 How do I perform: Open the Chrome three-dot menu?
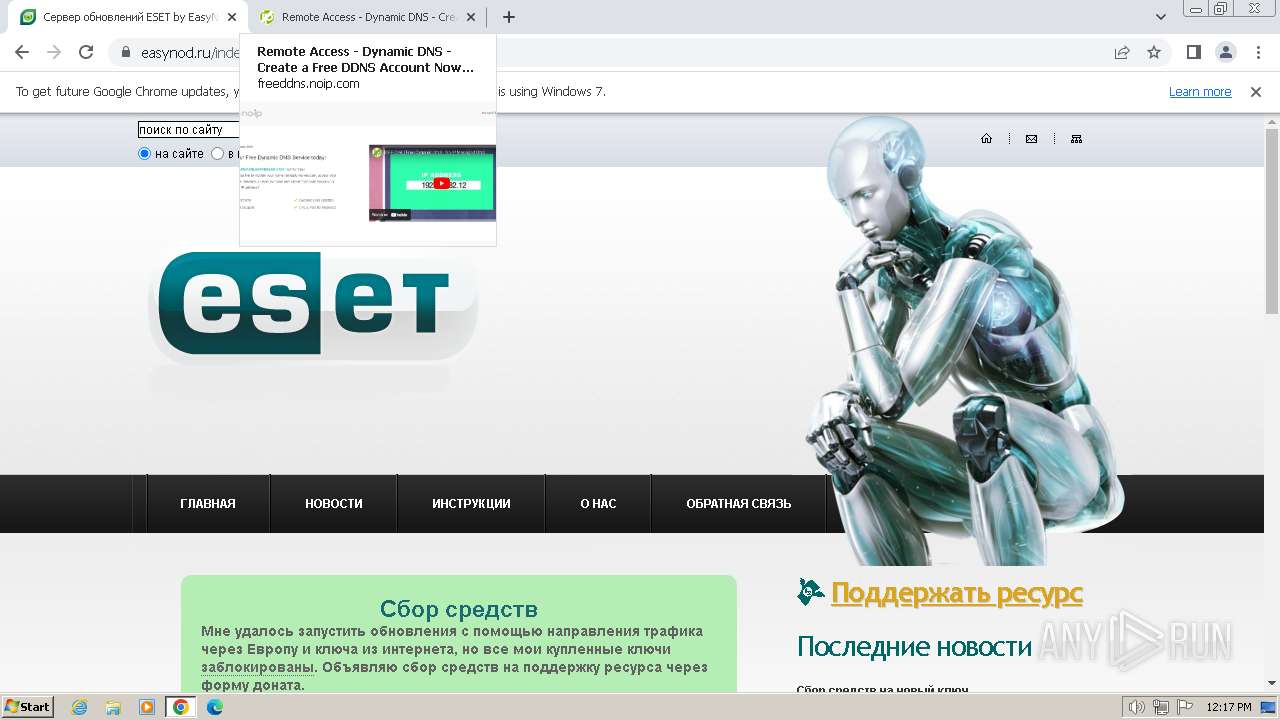tap(1257, 52)
